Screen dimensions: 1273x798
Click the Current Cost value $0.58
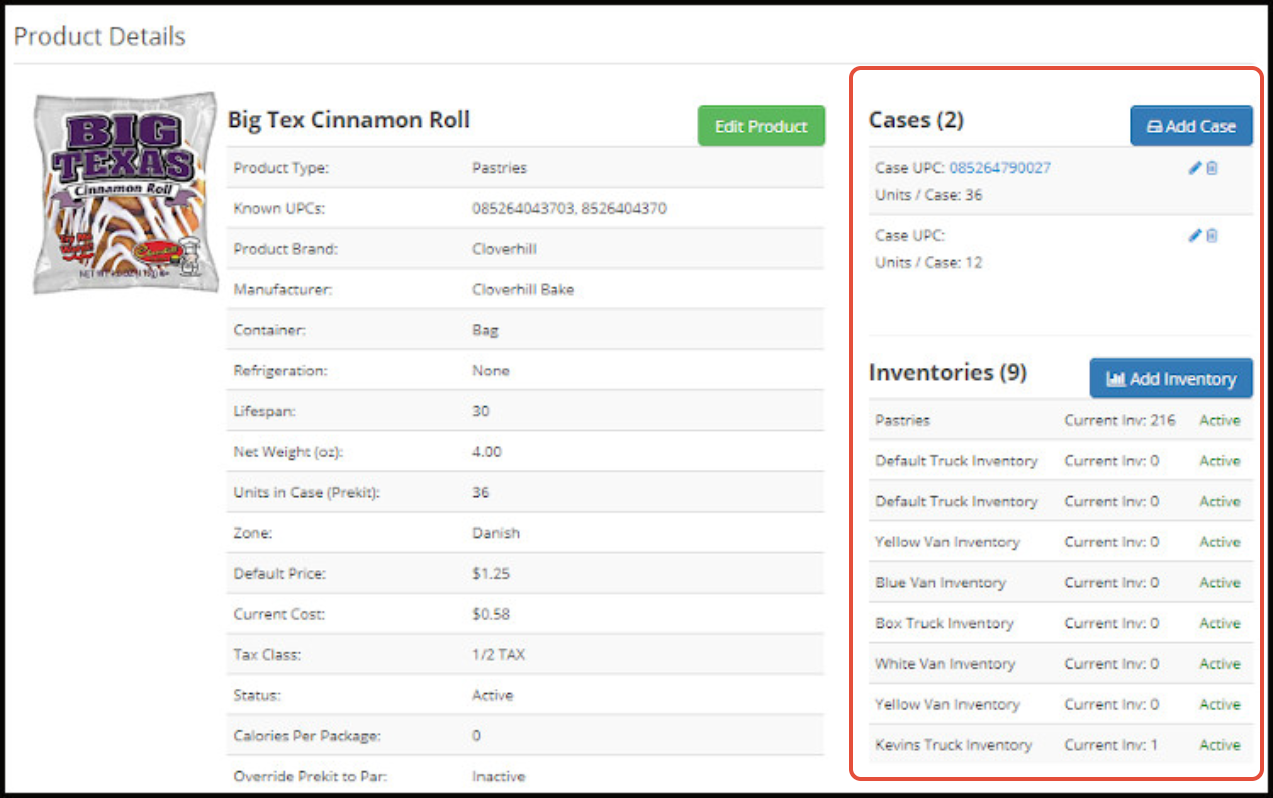(x=490, y=614)
